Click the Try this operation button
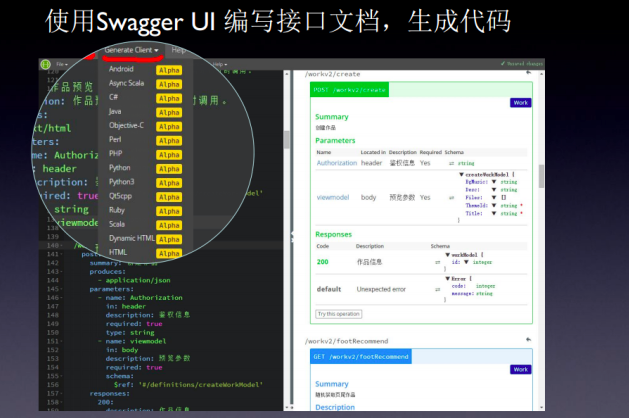Screen dimensions: 629x418 pos(339,314)
